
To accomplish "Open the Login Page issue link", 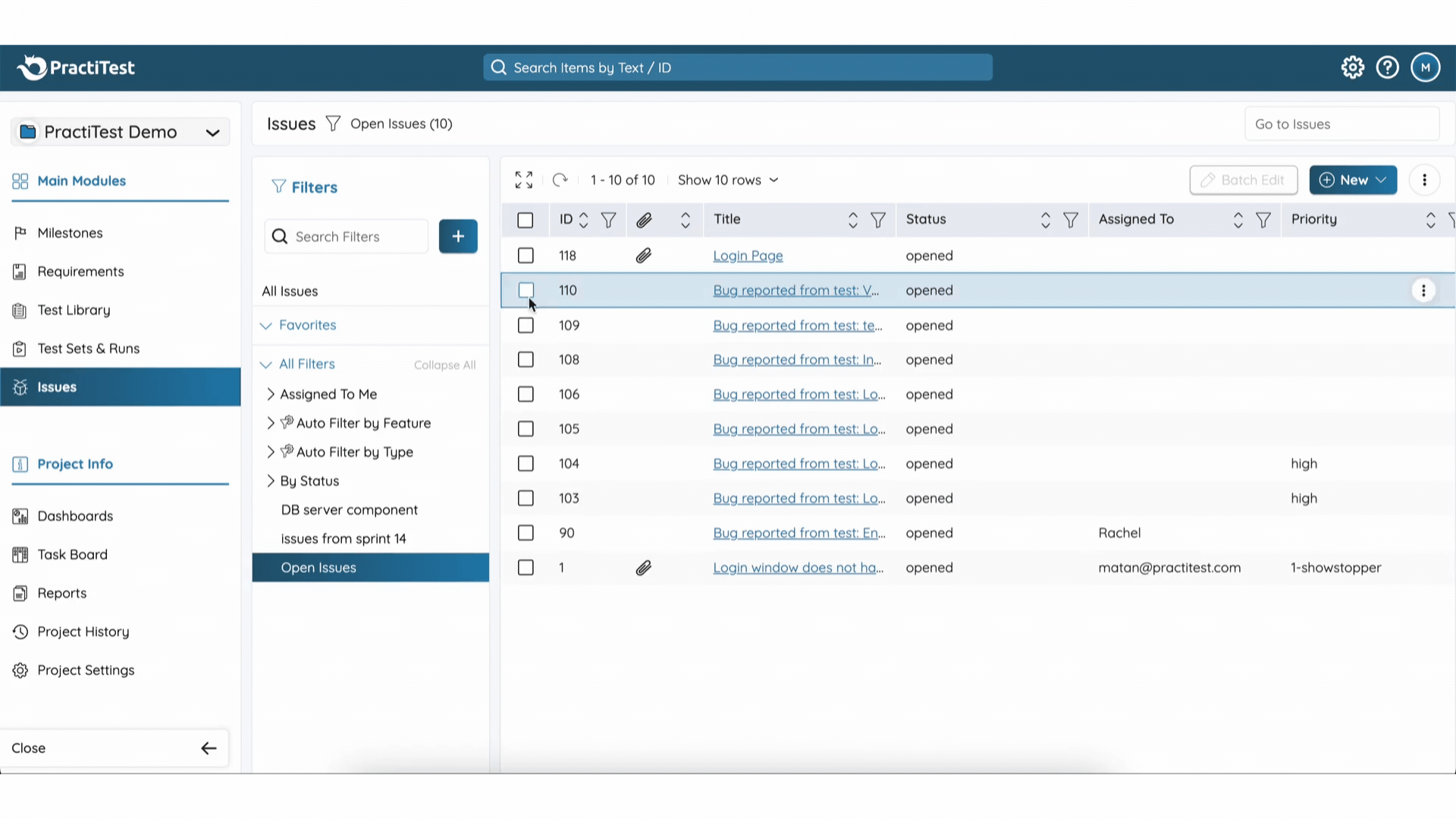I will click(747, 256).
